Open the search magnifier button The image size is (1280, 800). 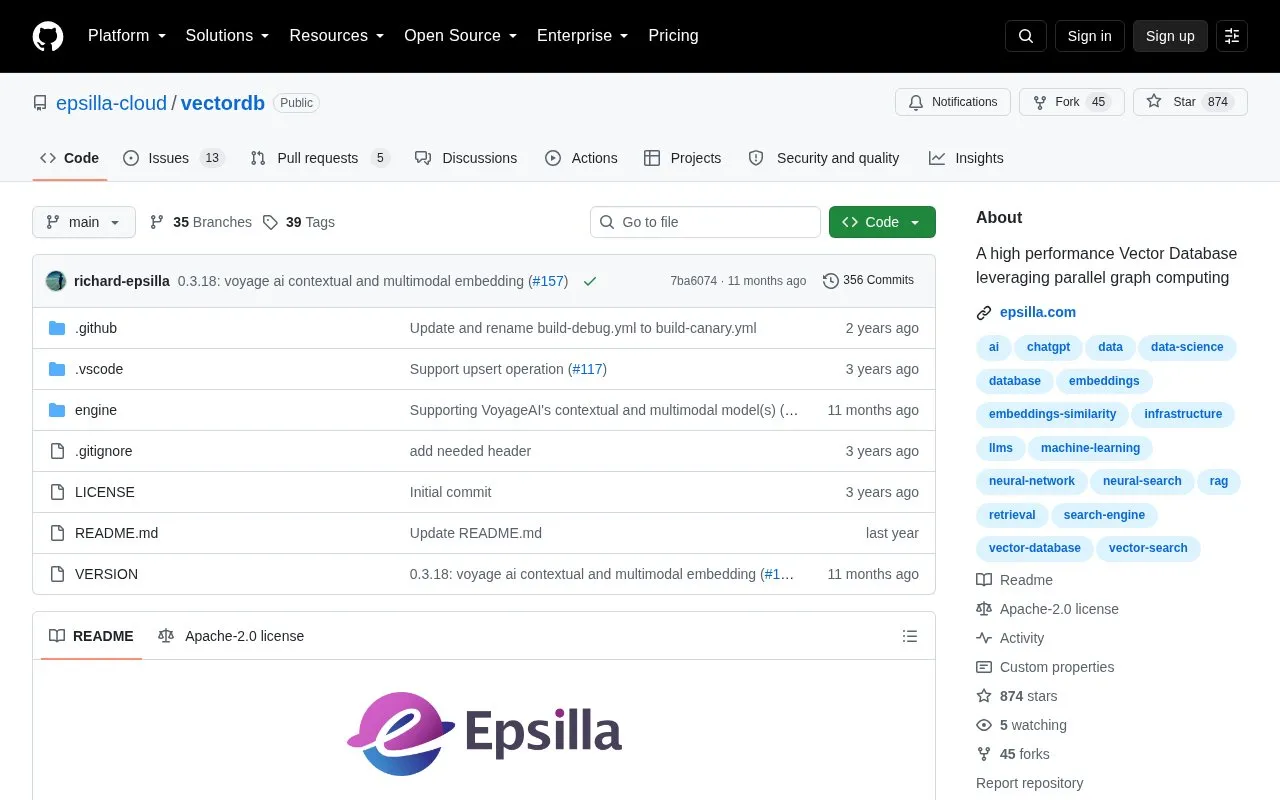[1026, 36]
